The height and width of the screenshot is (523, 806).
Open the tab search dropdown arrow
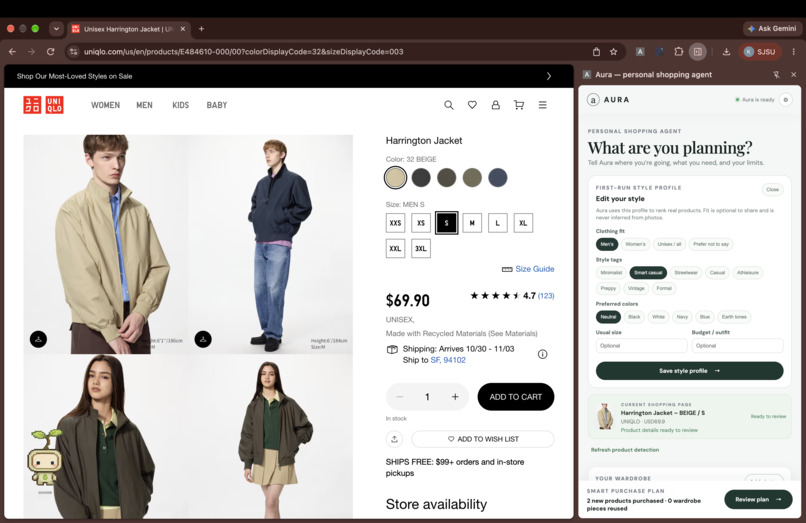[x=56, y=29]
